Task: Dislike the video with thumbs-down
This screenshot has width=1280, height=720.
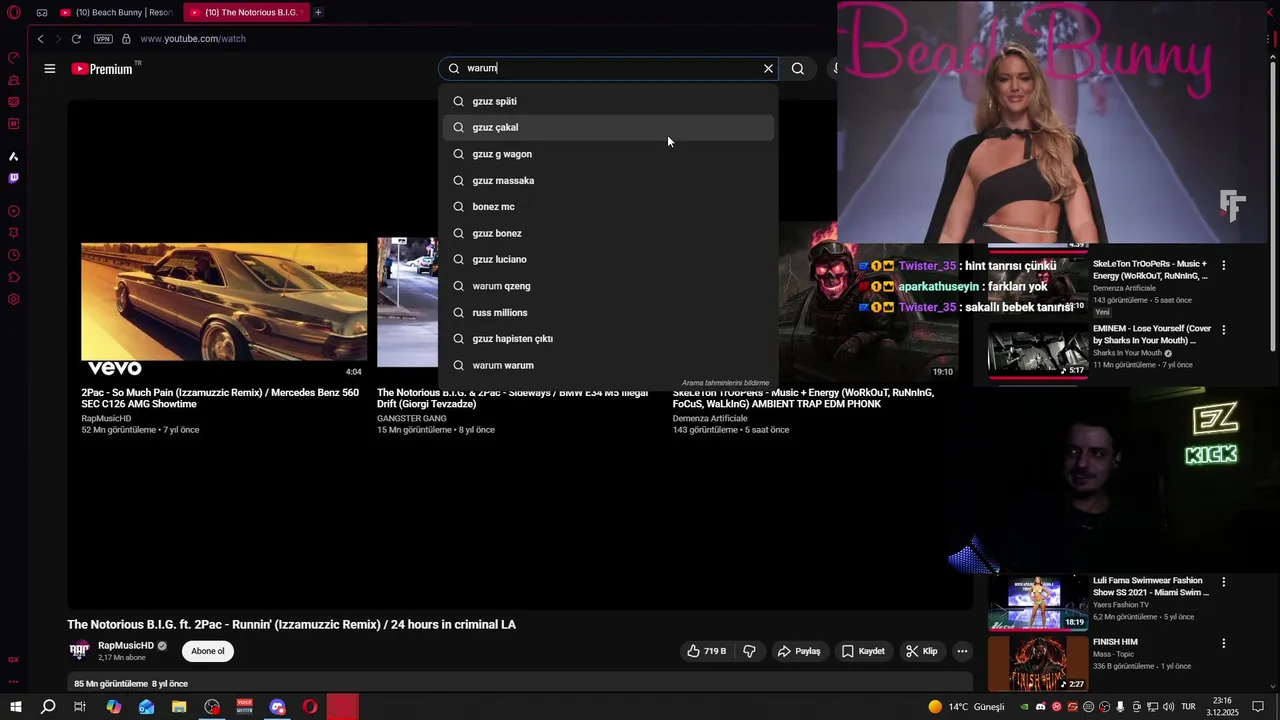Action: pos(749,651)
